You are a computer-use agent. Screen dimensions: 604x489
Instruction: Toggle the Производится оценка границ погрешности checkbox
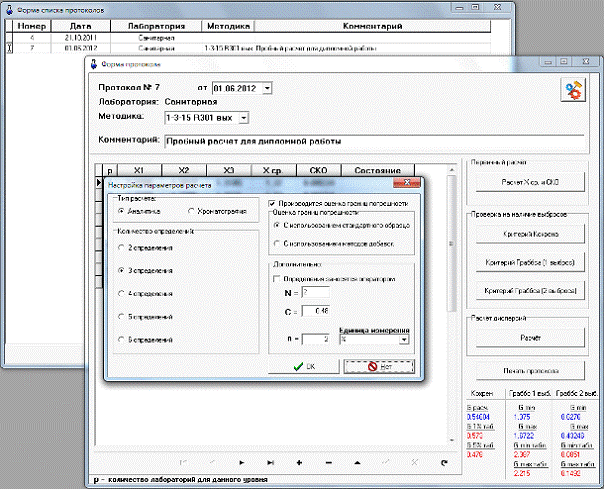[273, 202]
